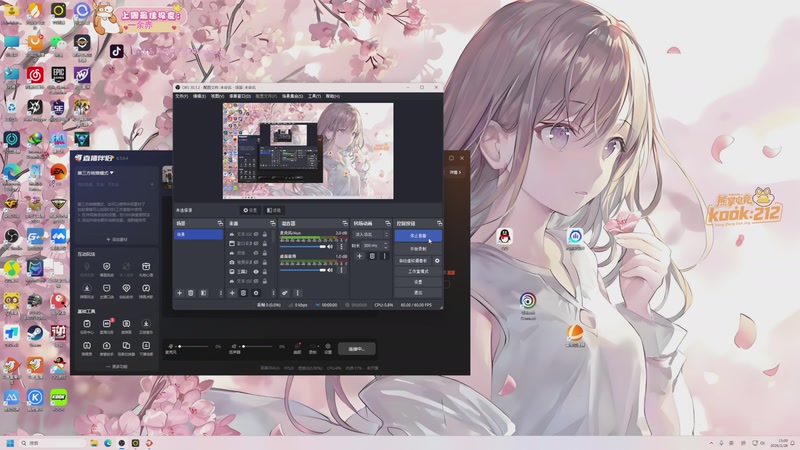Open EA app desktop icon
Screen dimensions: 800x450
(58, 172)
